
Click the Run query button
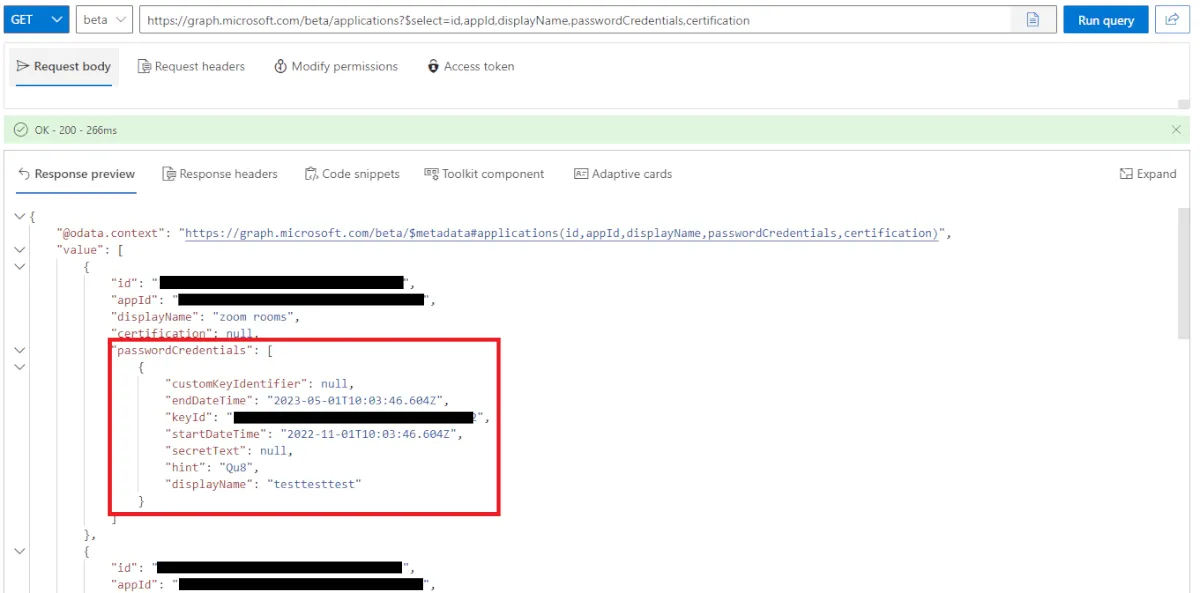tap(1105, 20)
